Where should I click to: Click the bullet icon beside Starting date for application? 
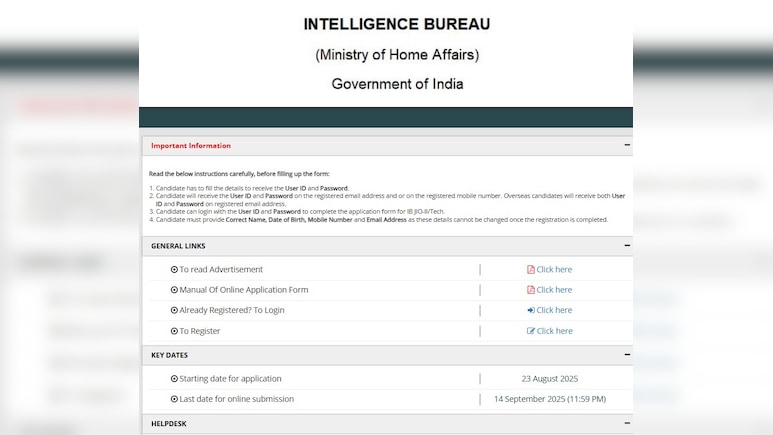click(174, 379)
